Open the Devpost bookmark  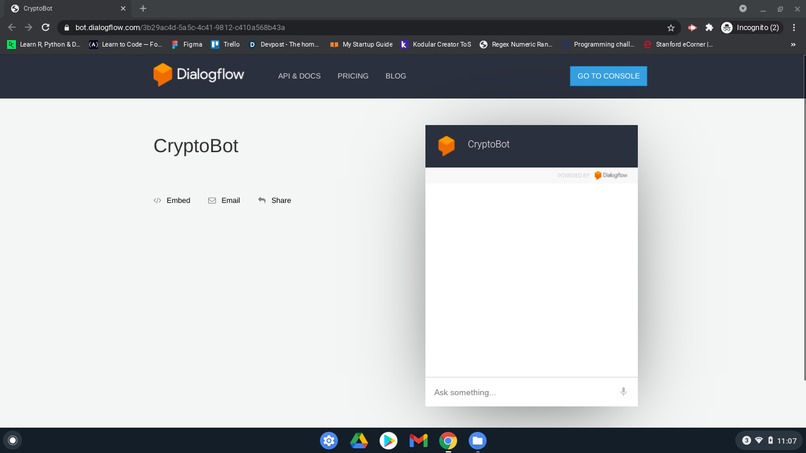284,44
